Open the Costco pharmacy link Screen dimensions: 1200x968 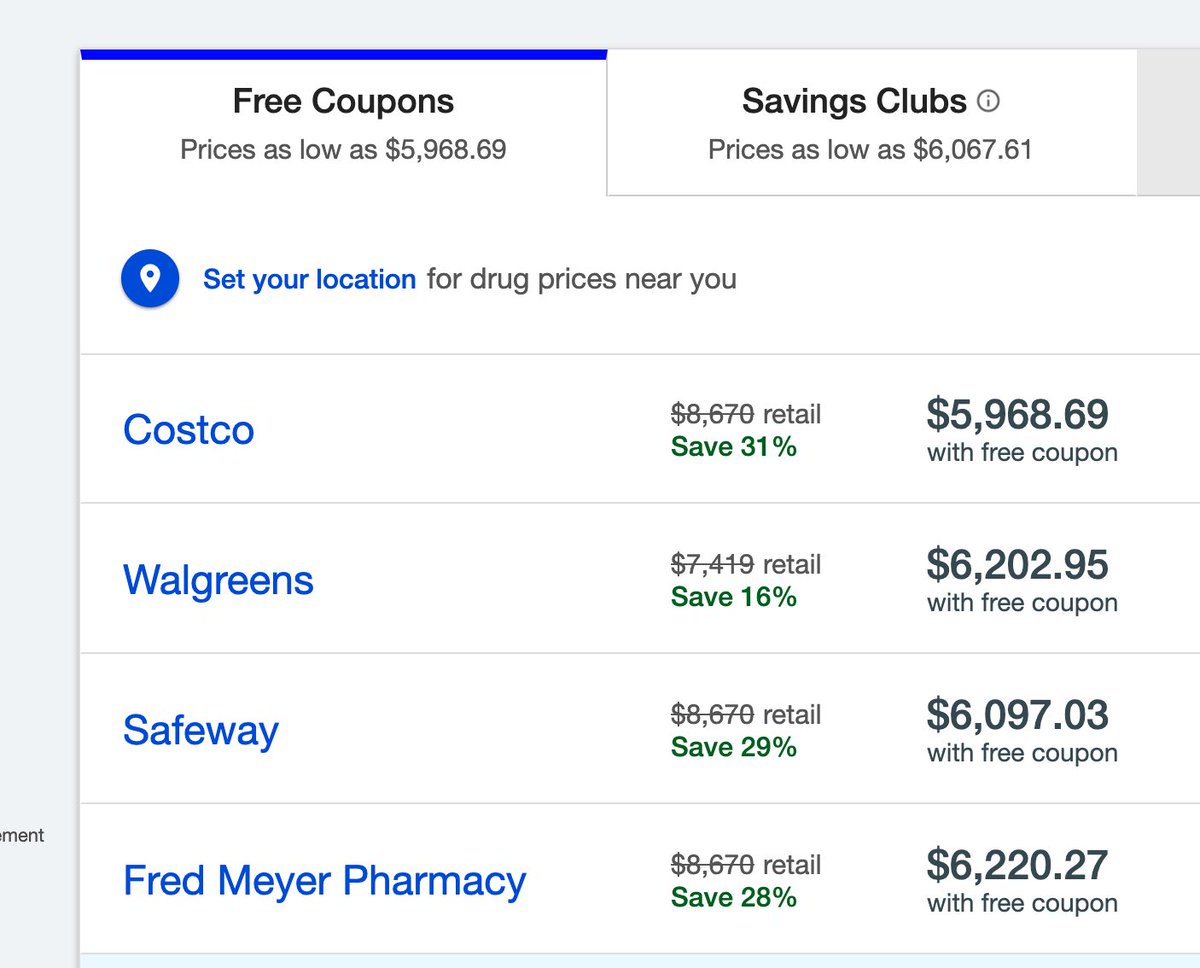click(x=188, y=430)
